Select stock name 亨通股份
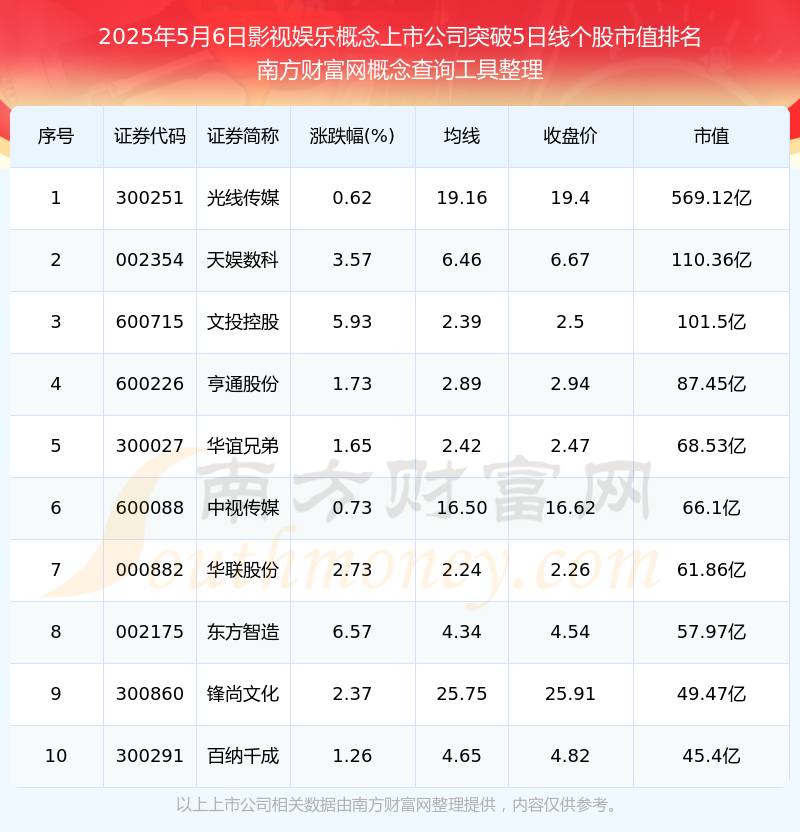 243,384
